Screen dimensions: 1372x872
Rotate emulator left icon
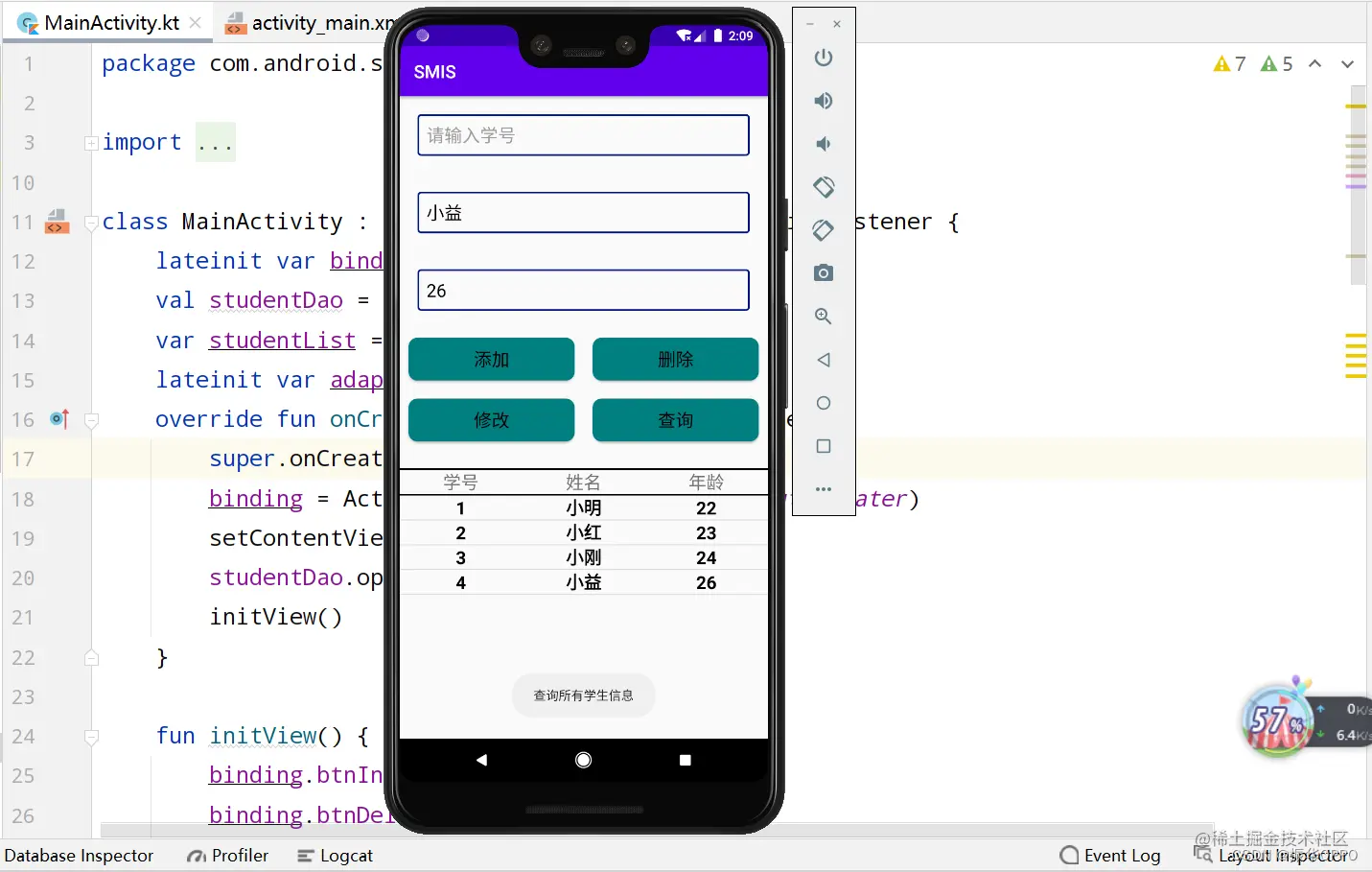pyautogui.click(x=823, y=187)
